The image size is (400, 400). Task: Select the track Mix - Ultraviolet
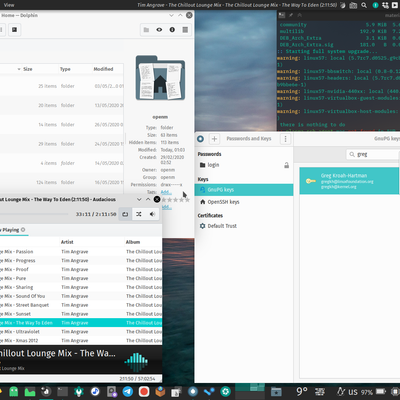click(x=81, y=332)
